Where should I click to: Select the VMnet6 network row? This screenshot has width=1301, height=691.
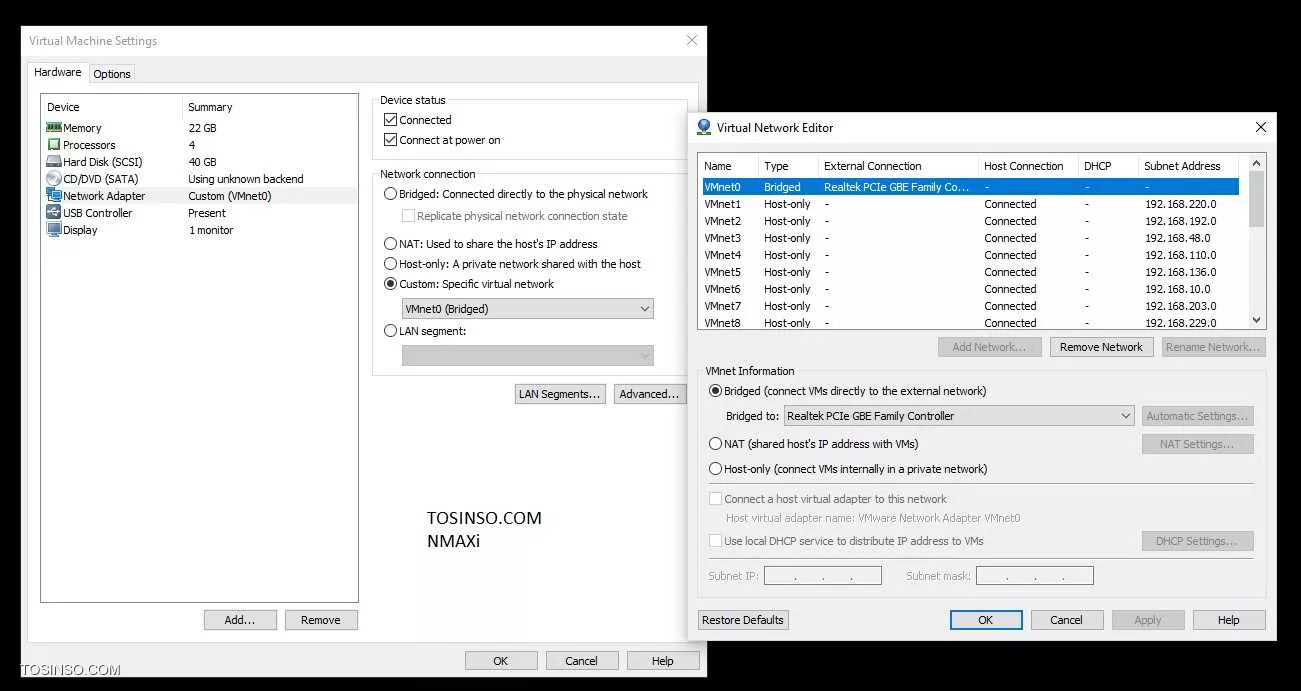[970, 289]
